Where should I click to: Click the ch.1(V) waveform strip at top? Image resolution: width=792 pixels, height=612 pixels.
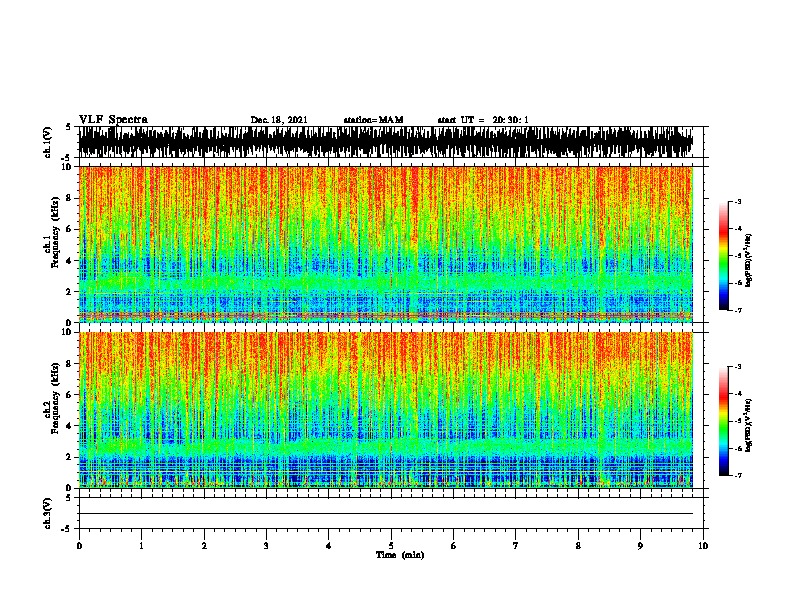386,142
